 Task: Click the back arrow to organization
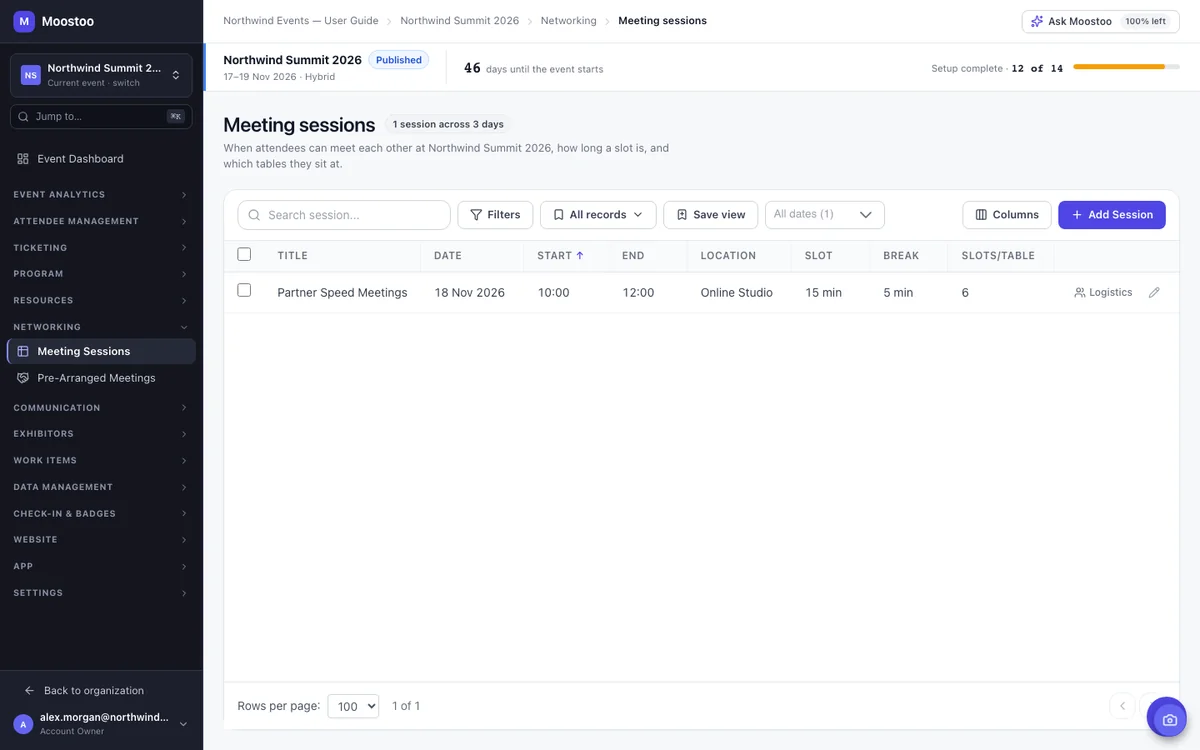tap(29, 691)
